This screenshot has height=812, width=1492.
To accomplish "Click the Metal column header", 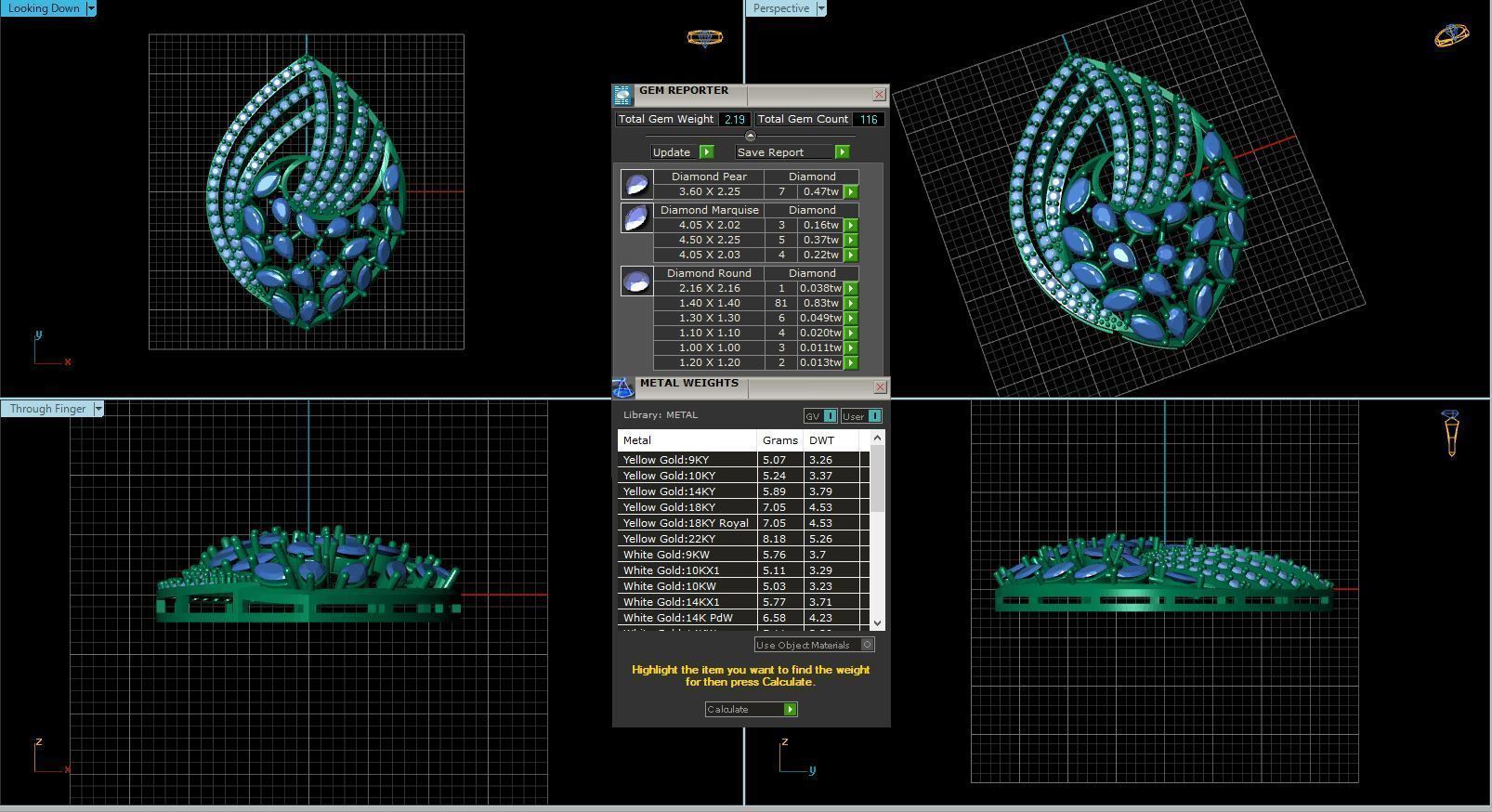I will [x=687, y=440].
